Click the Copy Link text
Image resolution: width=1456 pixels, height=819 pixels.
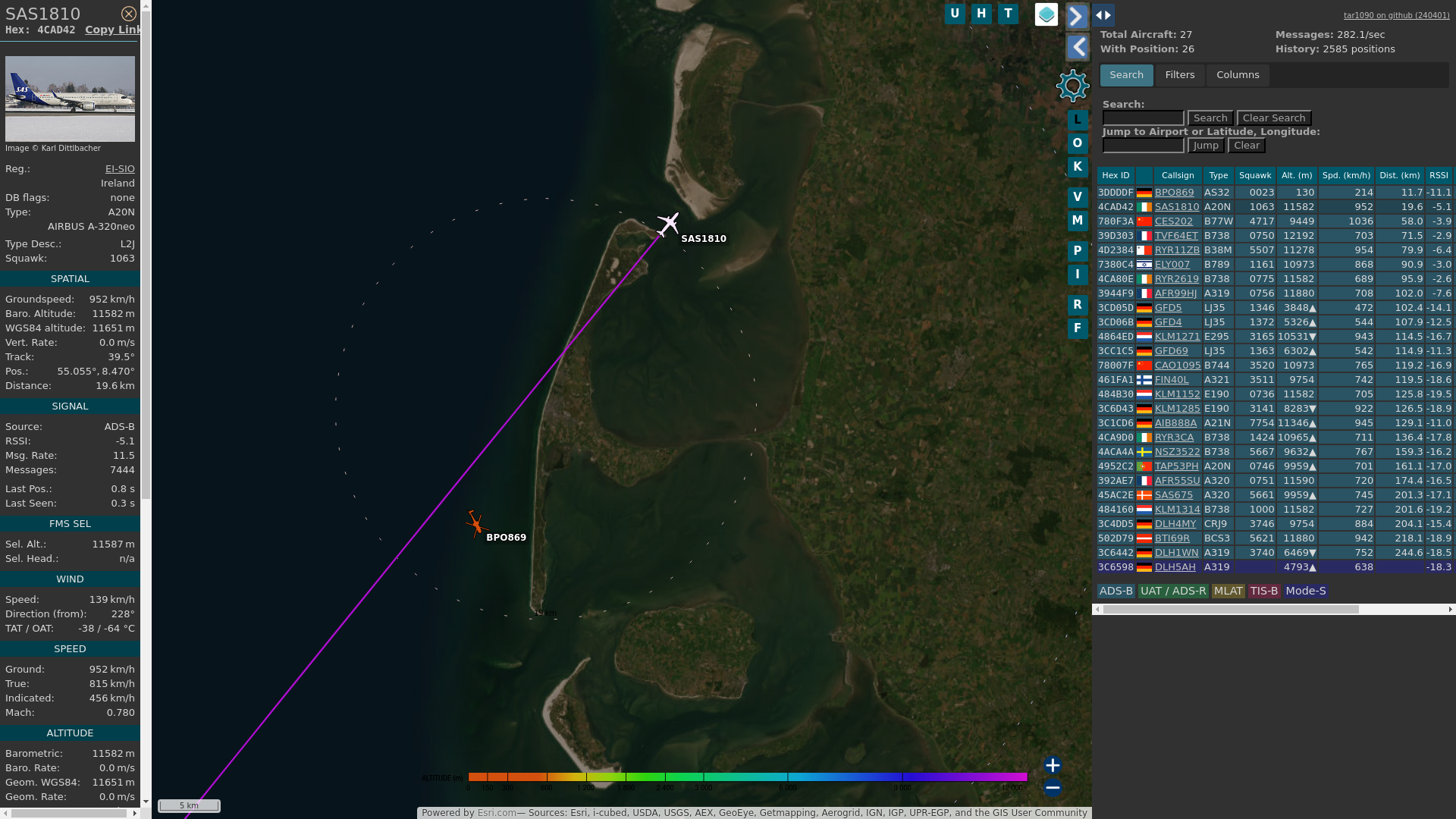pyautogui.click(x=112, y=30)
